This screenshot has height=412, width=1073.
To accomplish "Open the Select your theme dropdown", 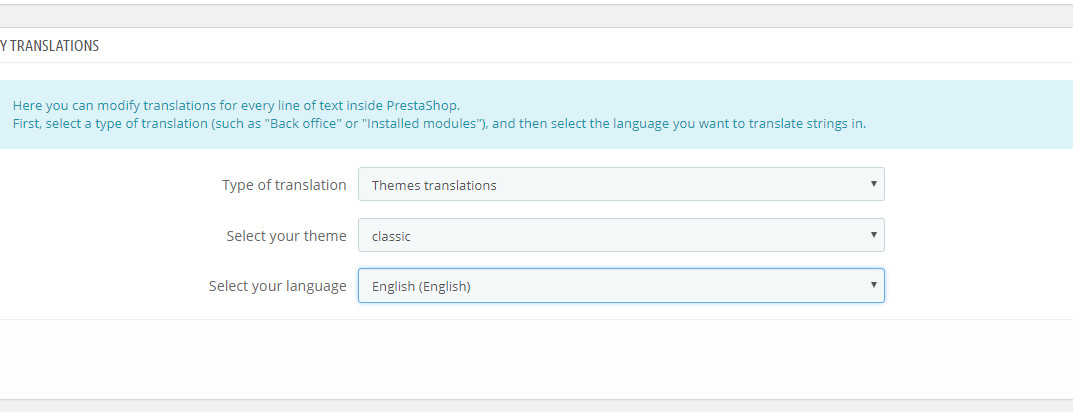I will click(x=620, y=236).
